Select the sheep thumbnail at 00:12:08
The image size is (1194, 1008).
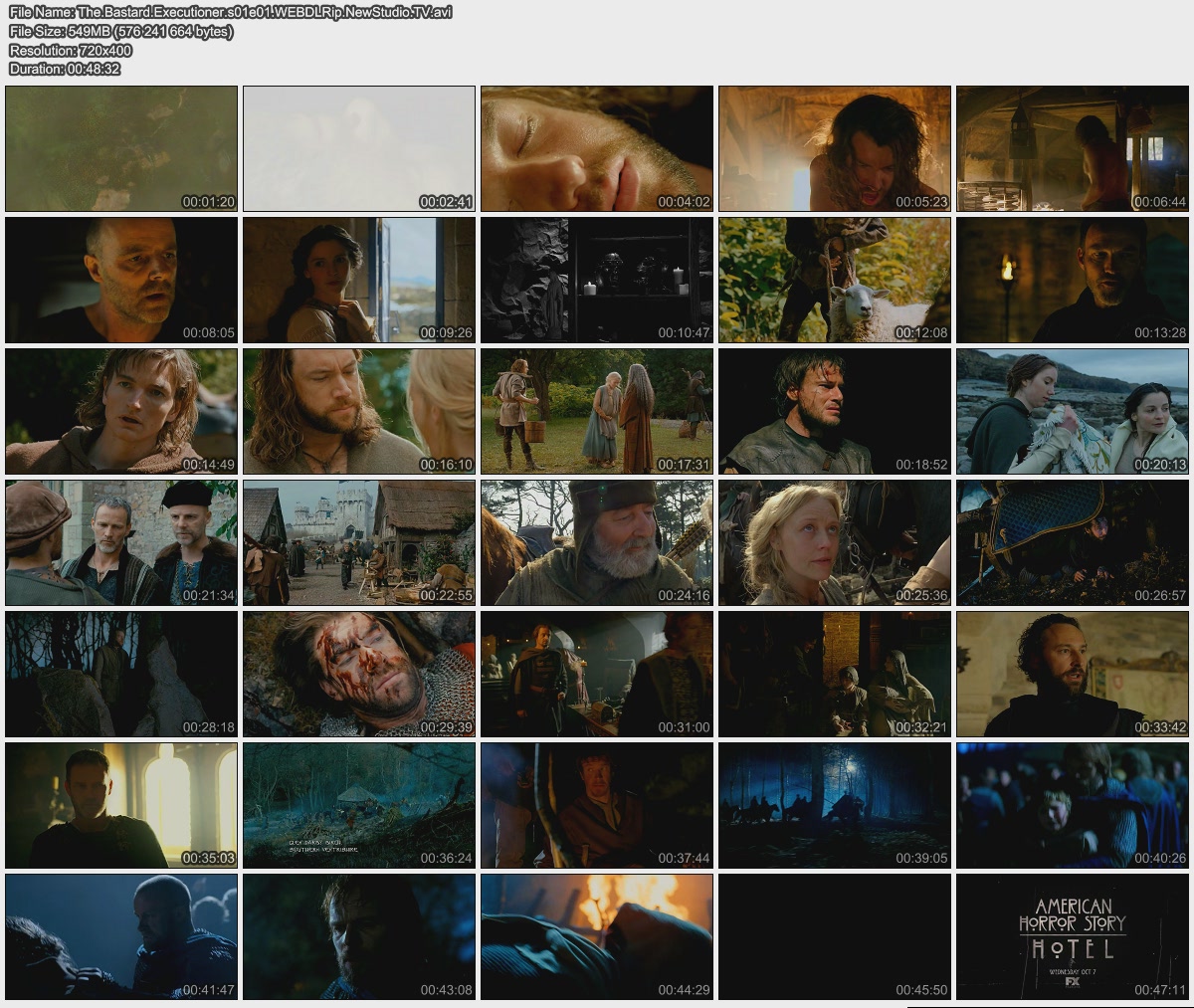click(x=835, y=280)
